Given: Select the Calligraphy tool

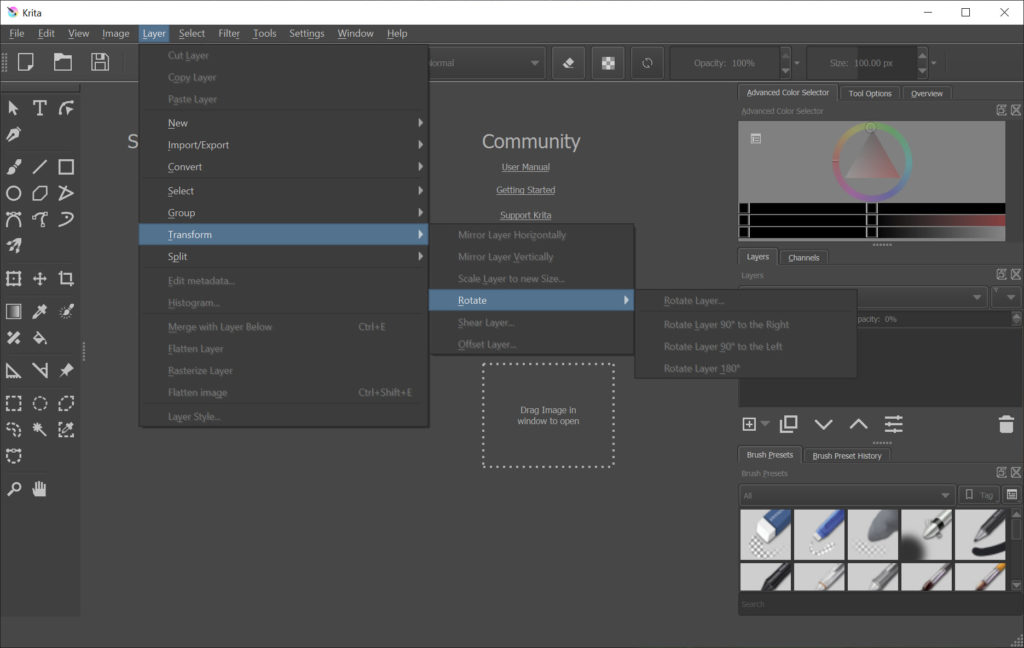Looking at the screenshot, I should (x=13, y=135).
